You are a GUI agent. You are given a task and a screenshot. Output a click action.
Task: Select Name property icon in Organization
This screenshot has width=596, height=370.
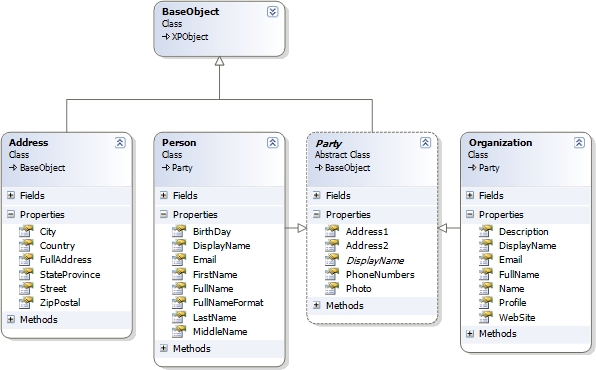pos(485,288)
